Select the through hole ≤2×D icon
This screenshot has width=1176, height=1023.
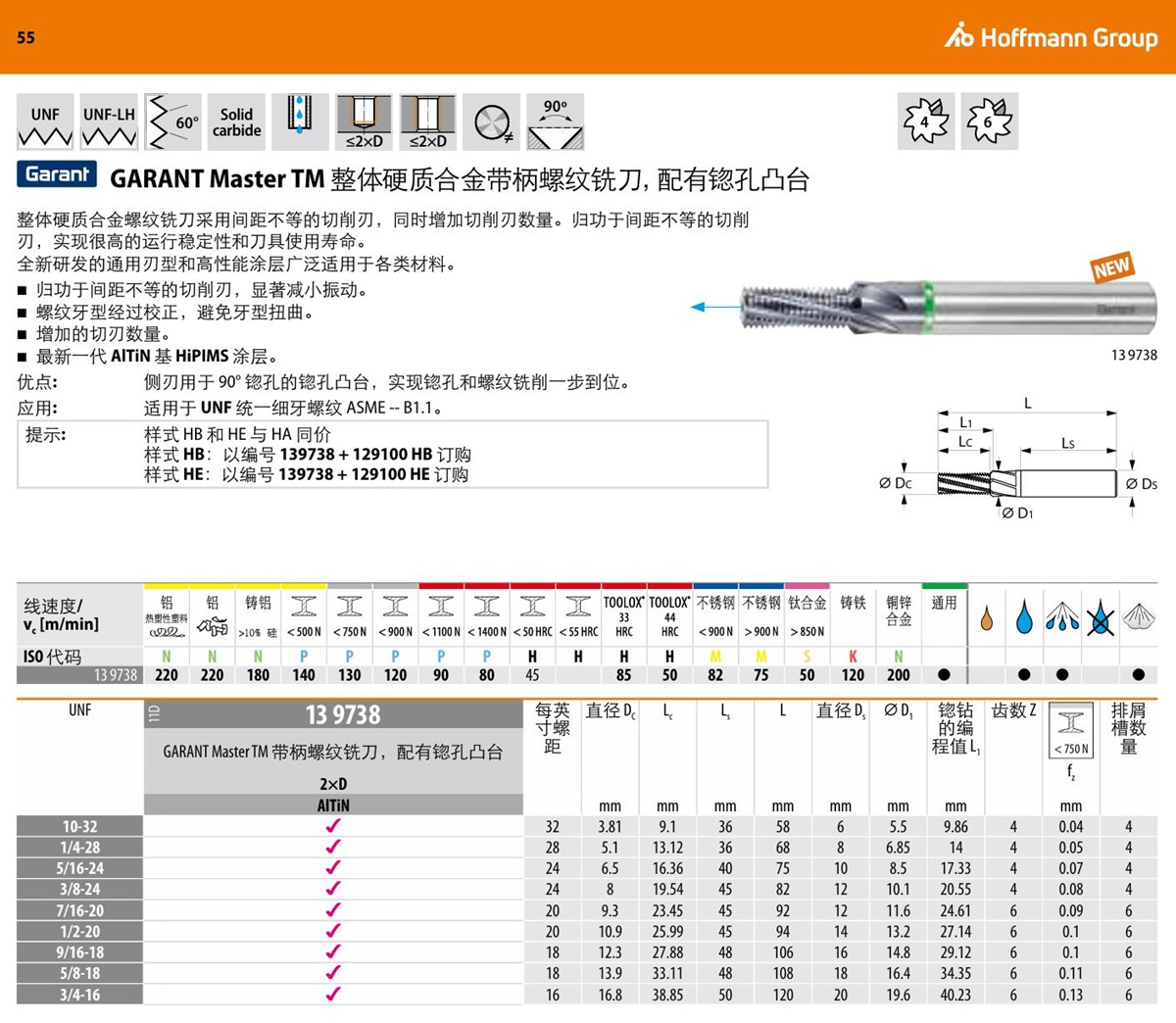[427, 122]
